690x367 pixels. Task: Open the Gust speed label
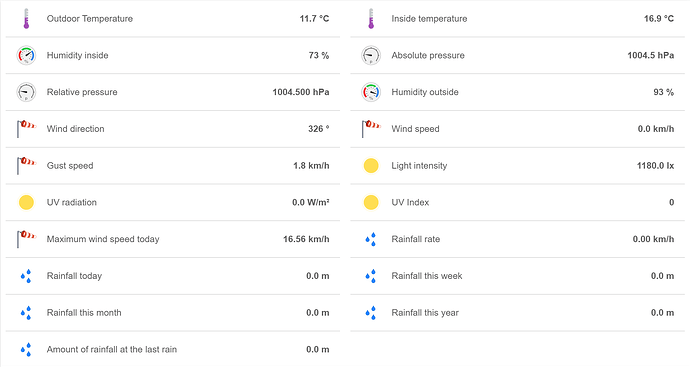(x=70, y=165)
